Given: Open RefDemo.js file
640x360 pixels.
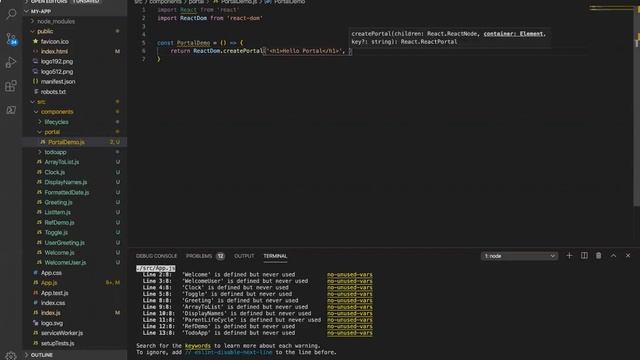Looking at the screenshot, I should click(59, 222).
